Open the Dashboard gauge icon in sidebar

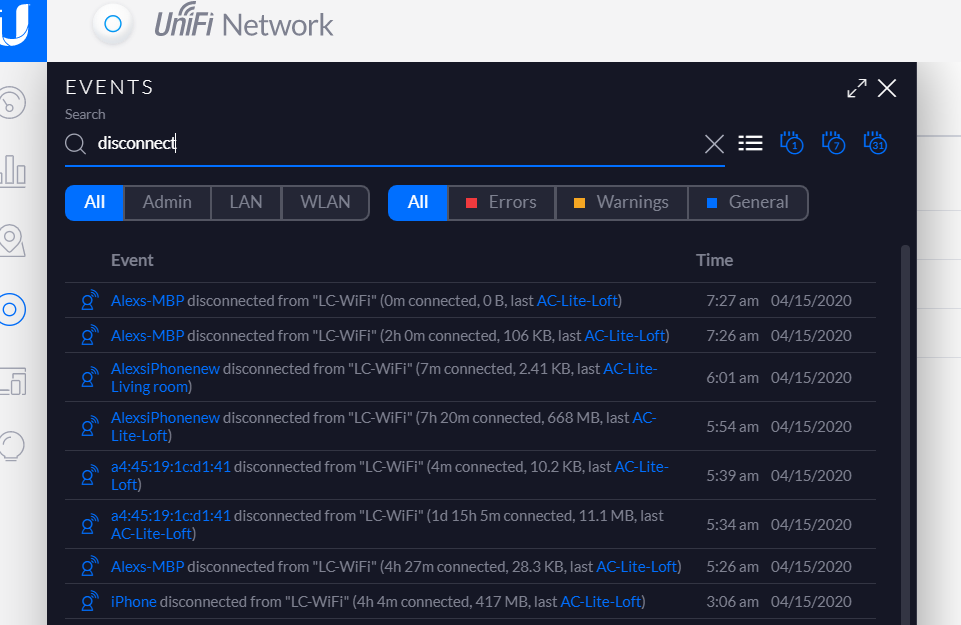tap(12, 103)
